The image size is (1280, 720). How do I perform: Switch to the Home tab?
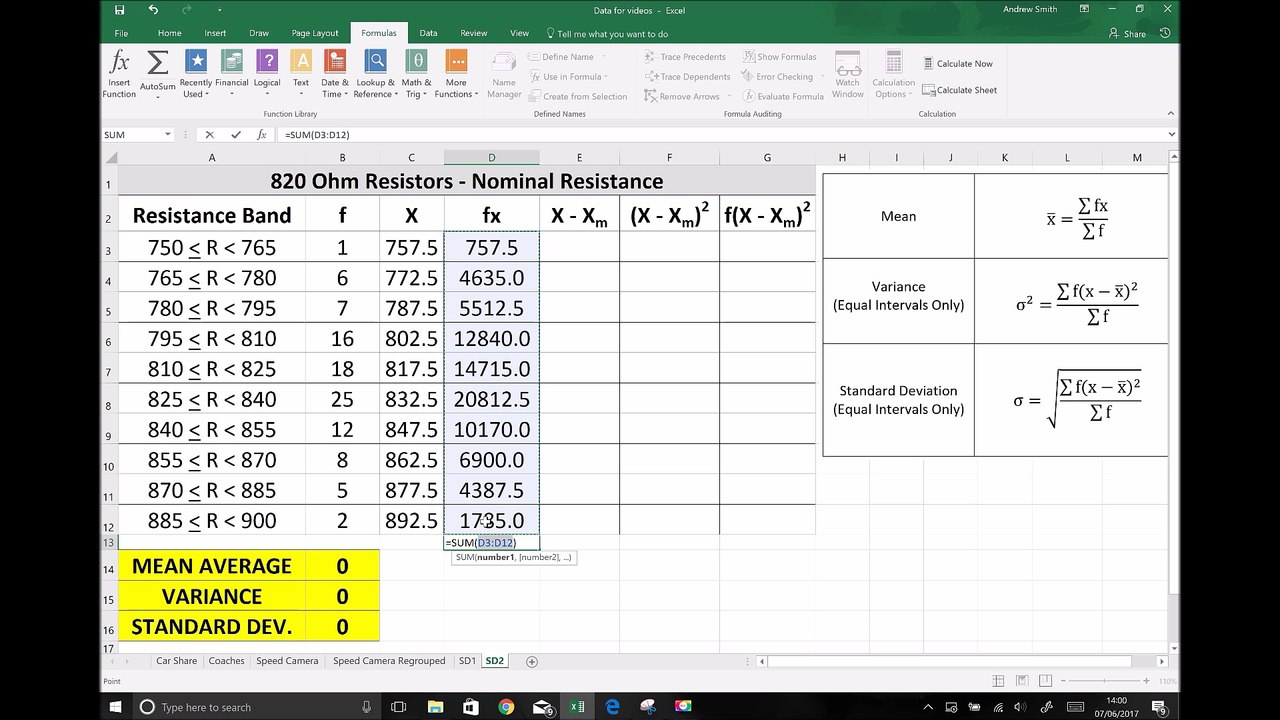170,33
